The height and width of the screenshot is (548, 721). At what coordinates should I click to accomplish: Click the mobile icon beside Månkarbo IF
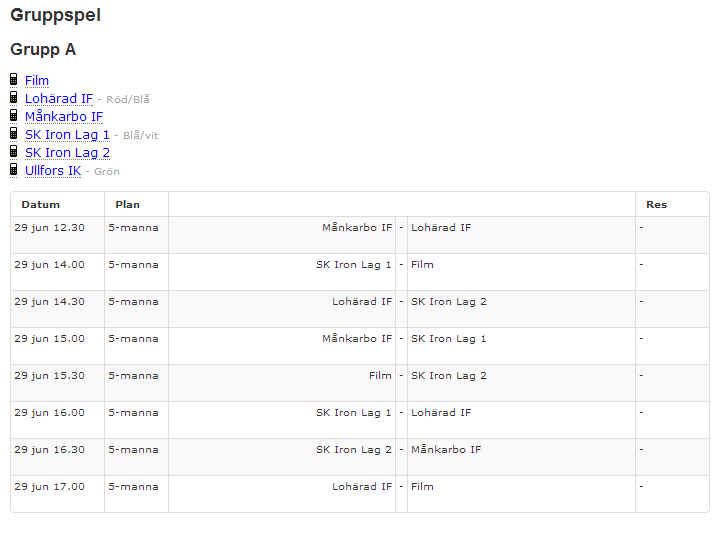pos(14,116)
